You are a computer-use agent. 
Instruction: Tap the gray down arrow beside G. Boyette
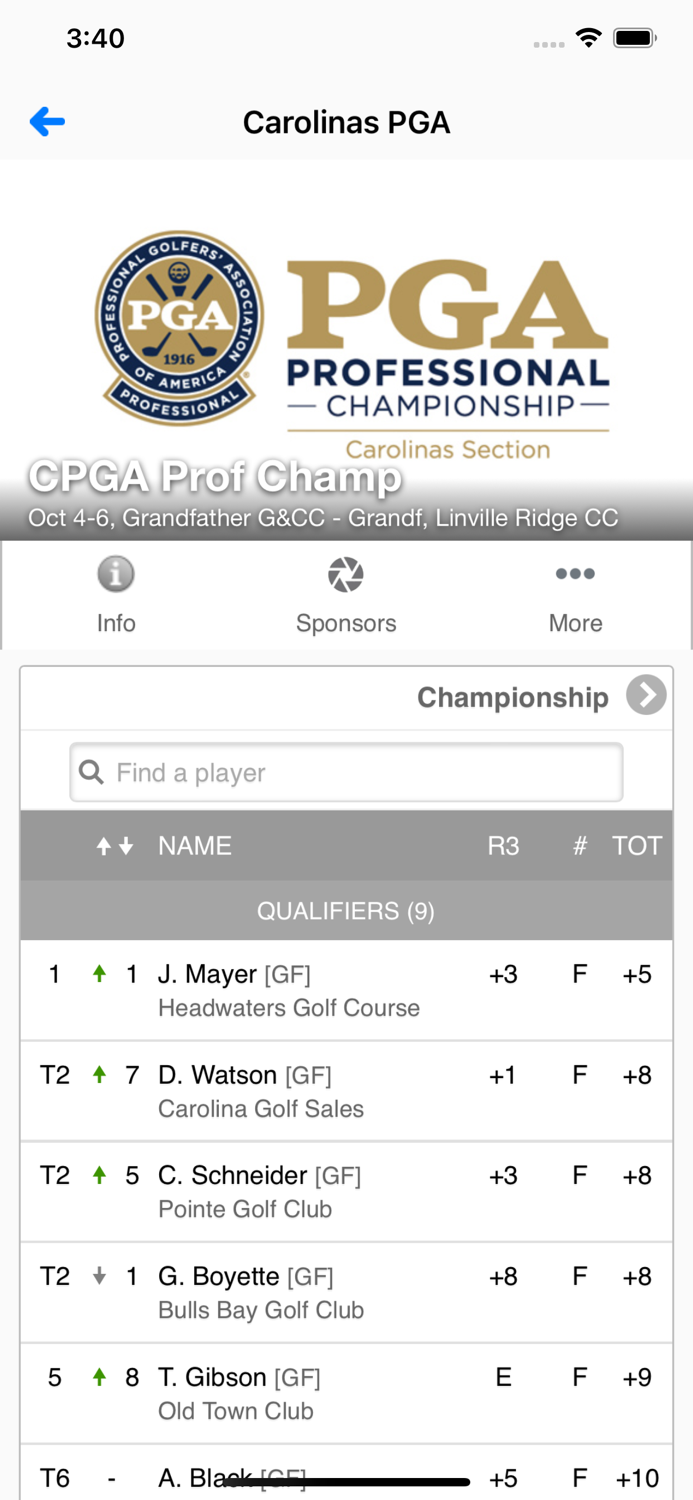tap(98, 1276)
